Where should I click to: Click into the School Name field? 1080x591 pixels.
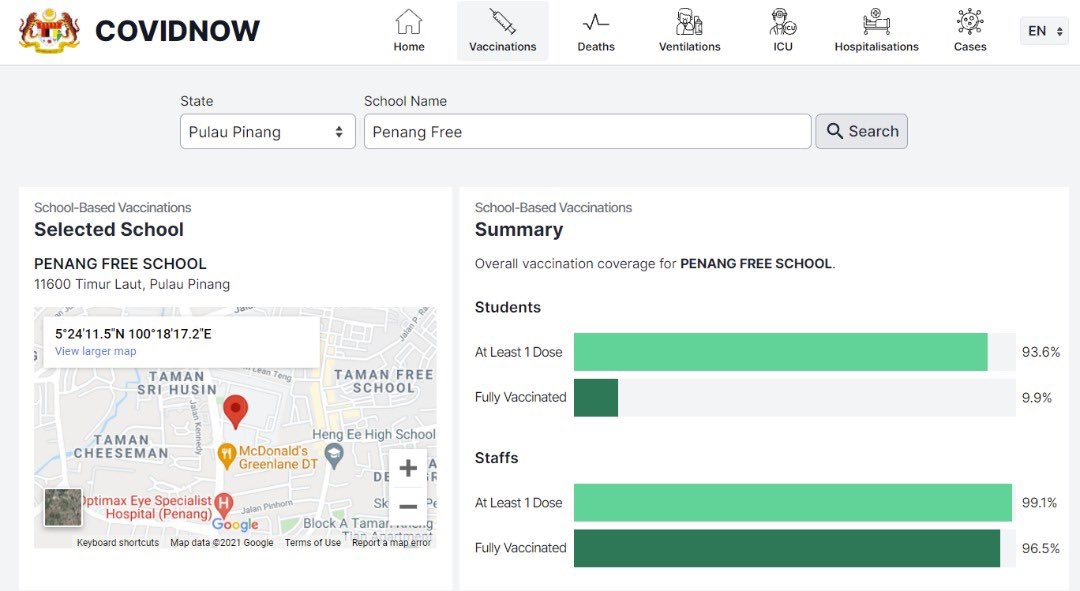587,132
